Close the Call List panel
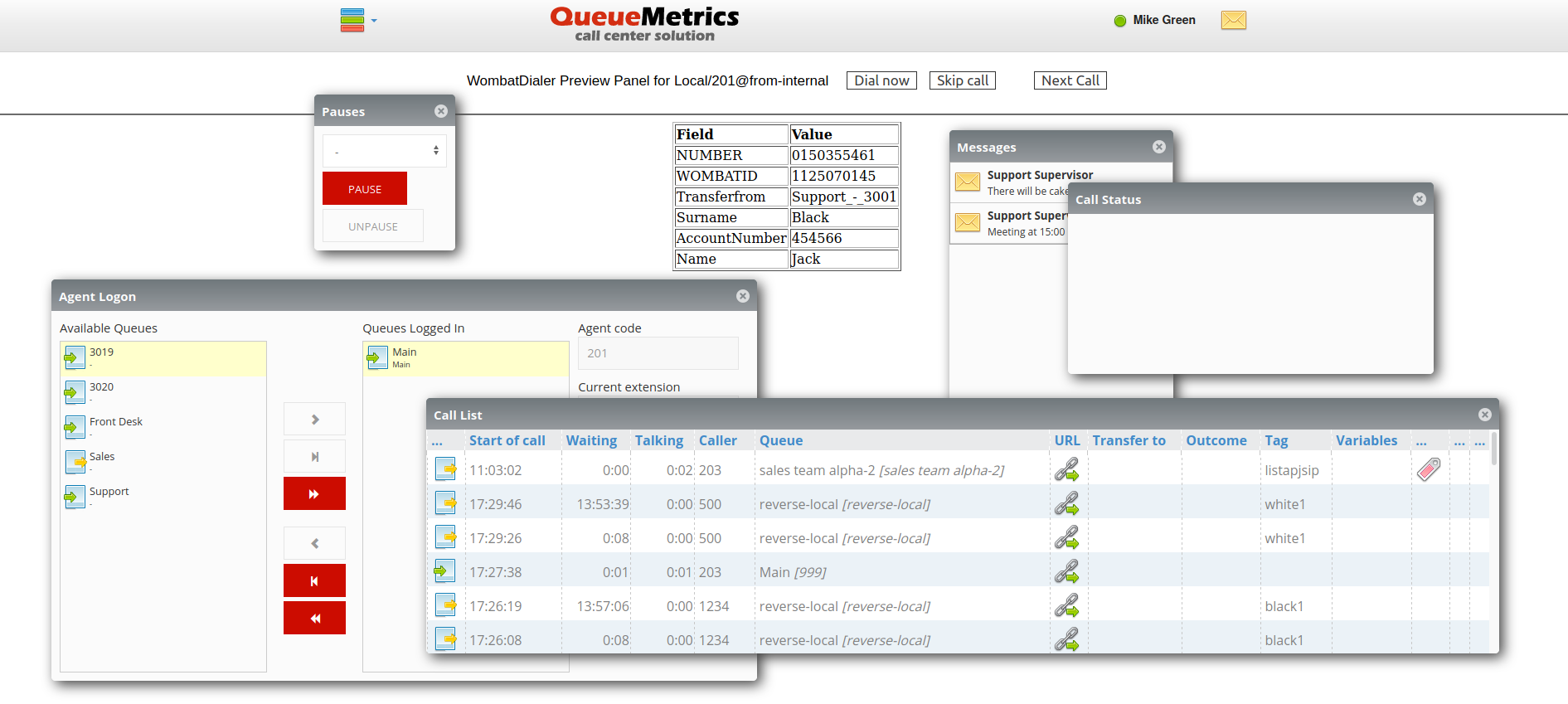Viewport: 1568px width, 704px height. (x=1485, y=415)
